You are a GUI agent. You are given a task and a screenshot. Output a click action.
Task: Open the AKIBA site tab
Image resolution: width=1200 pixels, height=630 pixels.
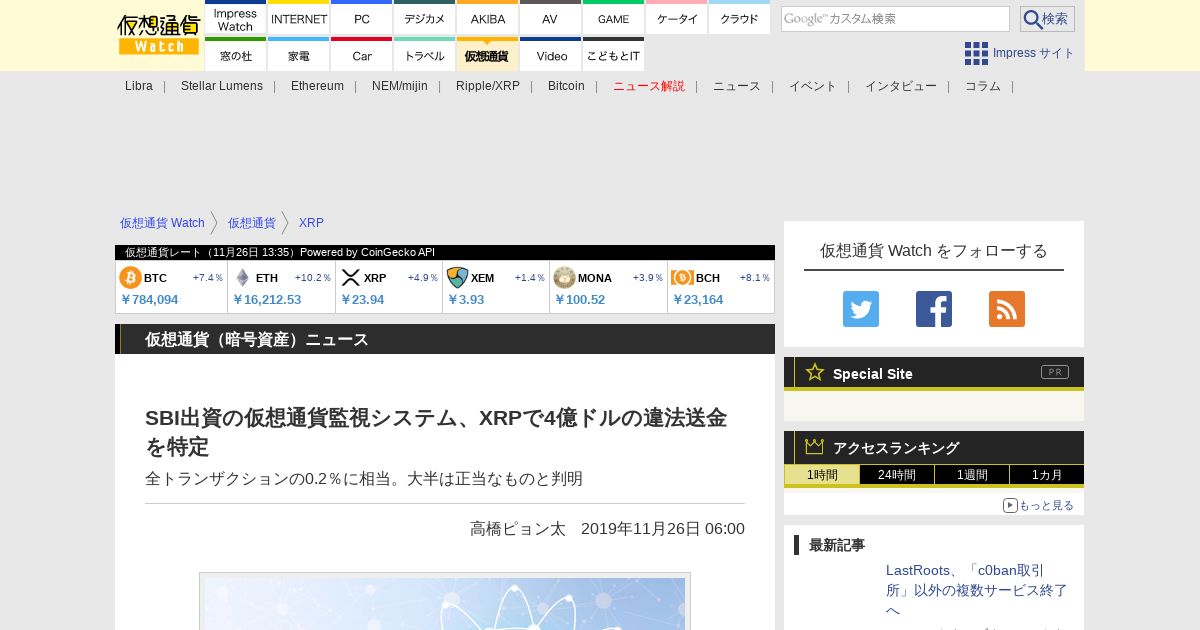pos(488,18)
